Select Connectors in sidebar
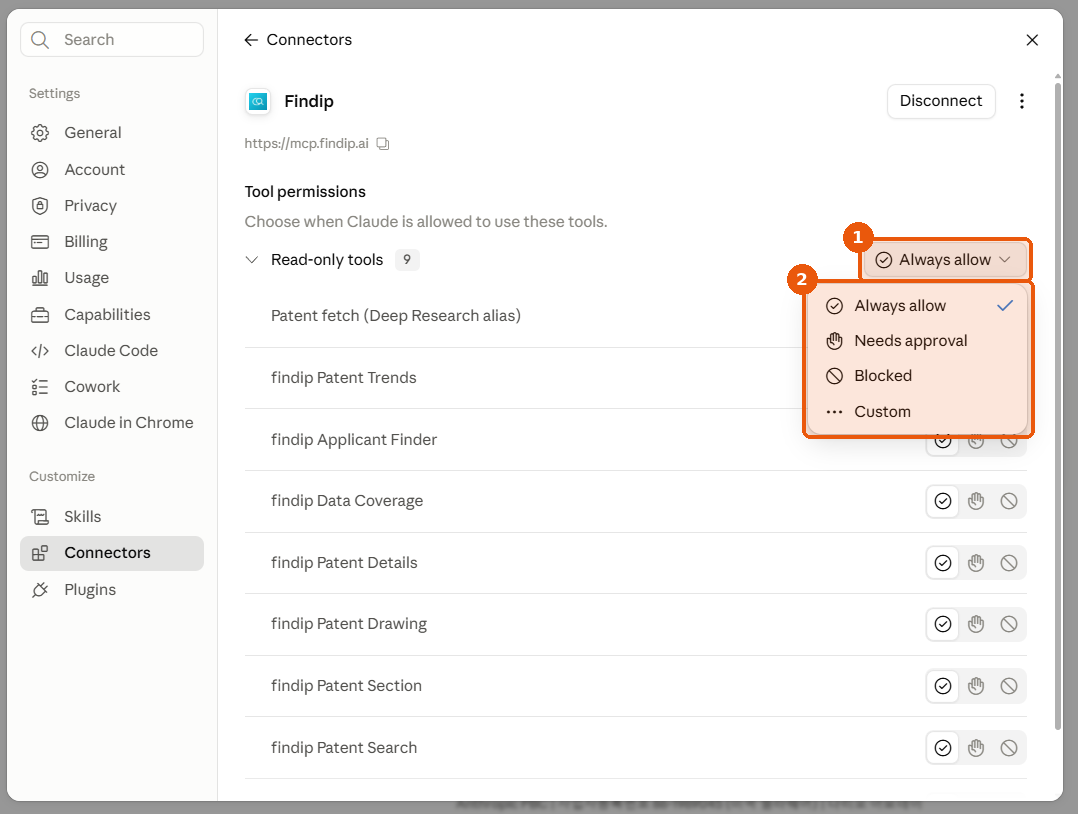The height and width of the screenshot is (814, 1078). (112, 553)
